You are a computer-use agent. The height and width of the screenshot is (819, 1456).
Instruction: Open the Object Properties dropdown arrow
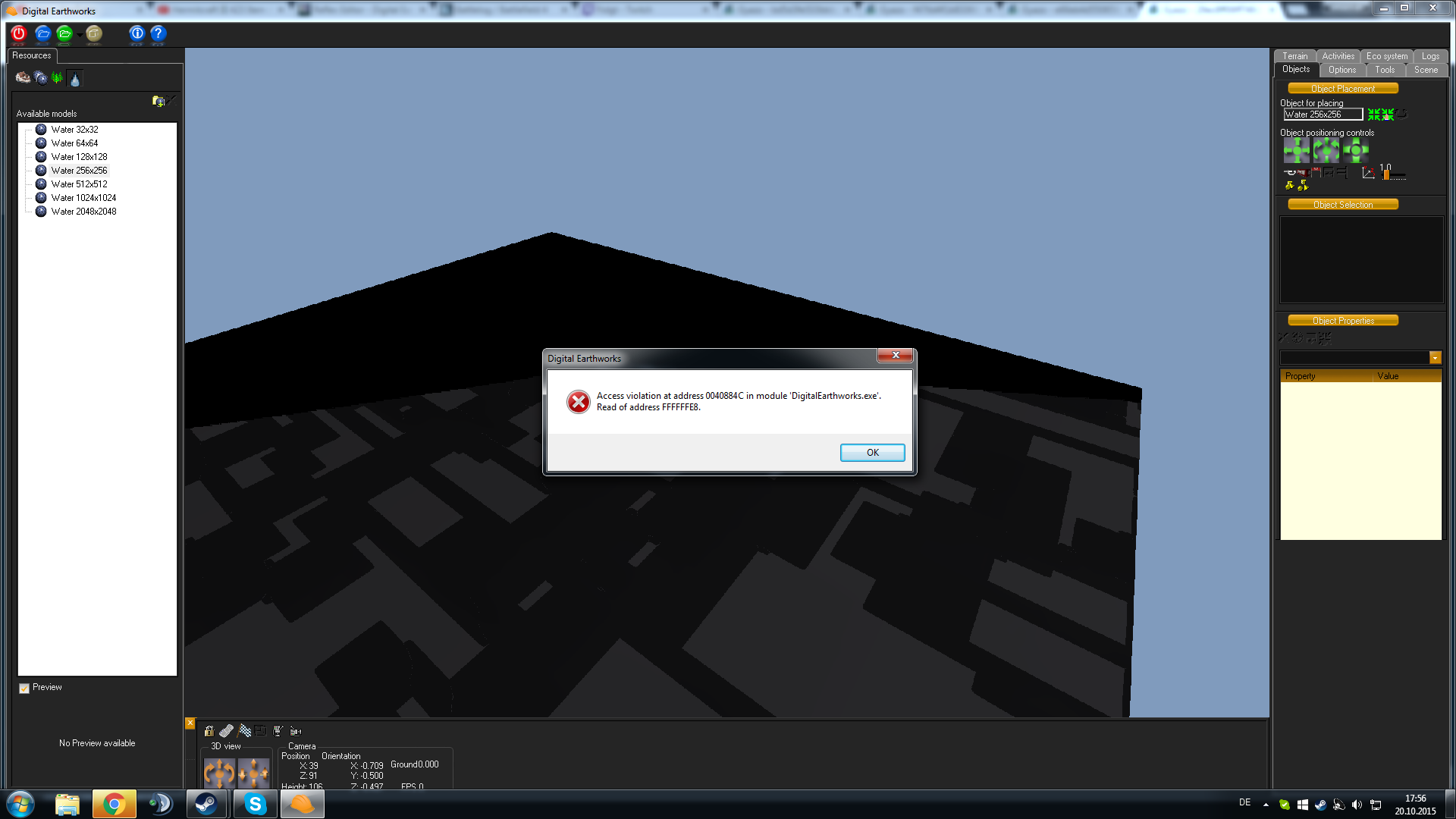(1435, 358)
